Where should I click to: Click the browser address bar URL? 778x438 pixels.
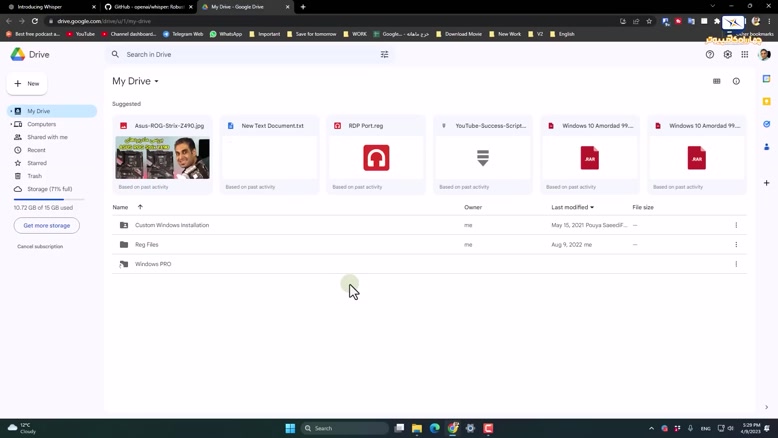click(104, 21)
